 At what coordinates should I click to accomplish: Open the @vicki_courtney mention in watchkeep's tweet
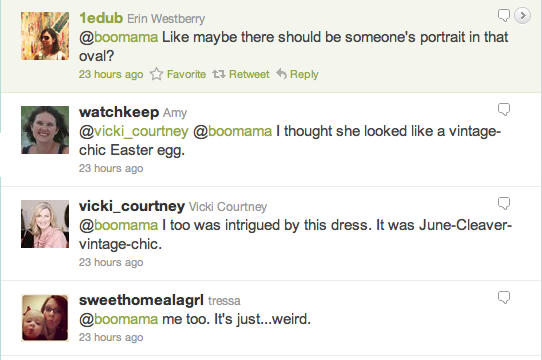tap(134, 131)
